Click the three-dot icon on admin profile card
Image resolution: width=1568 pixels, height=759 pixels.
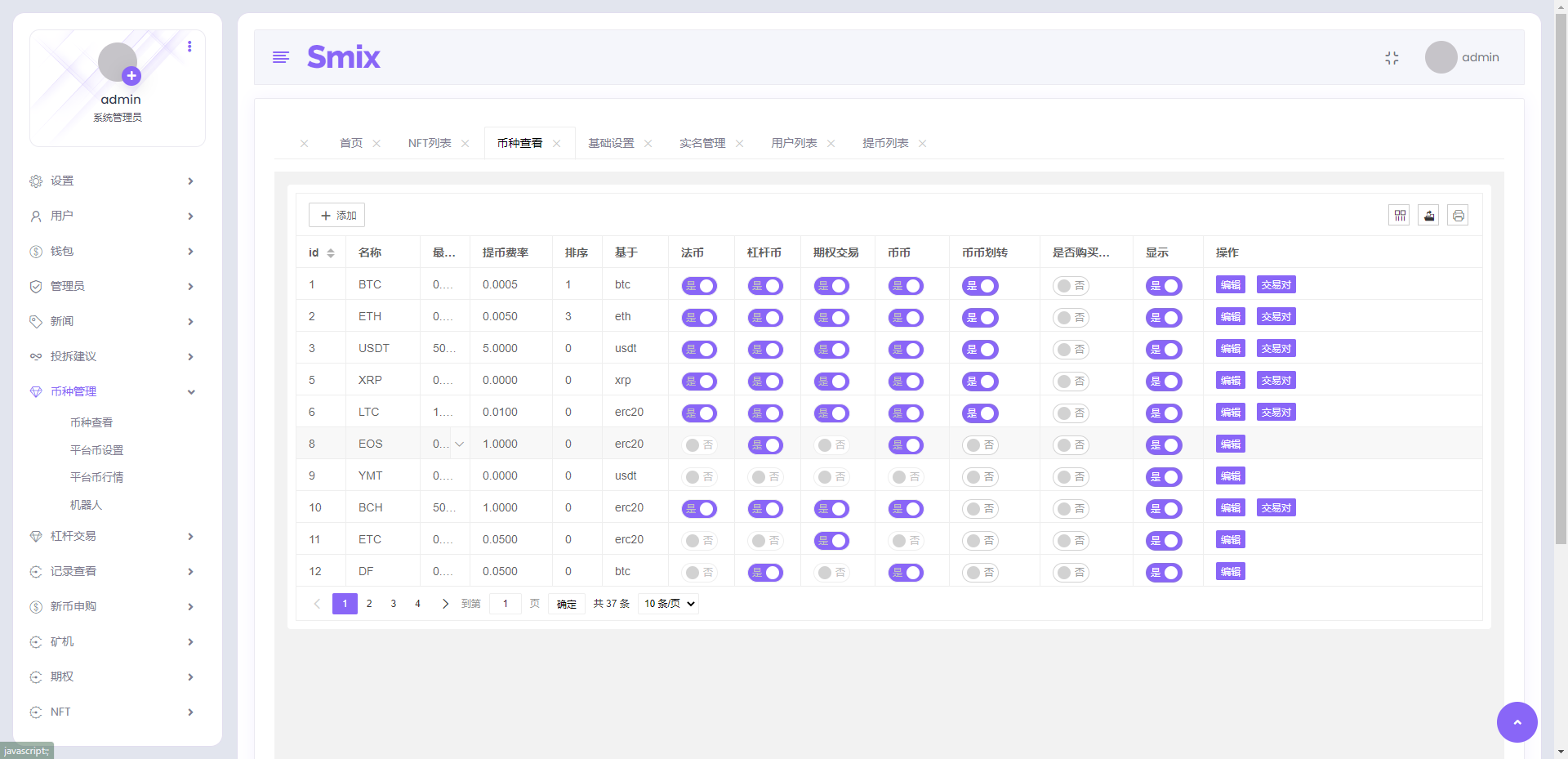pos(190,47)
